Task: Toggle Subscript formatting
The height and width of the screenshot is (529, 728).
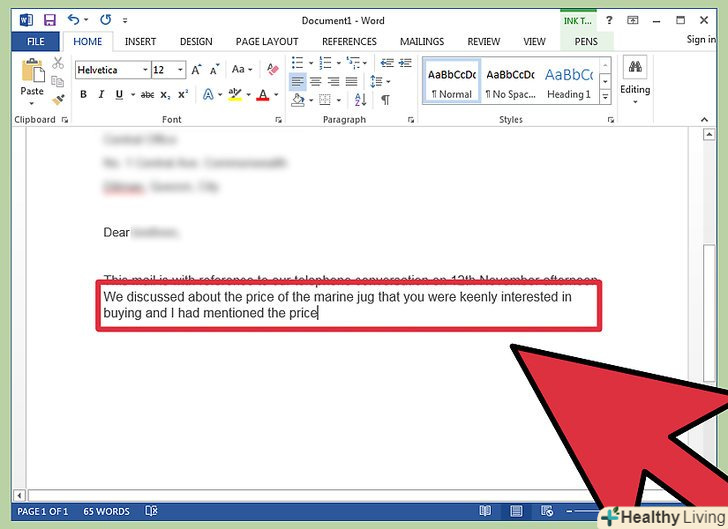Action: coord(165,95)
